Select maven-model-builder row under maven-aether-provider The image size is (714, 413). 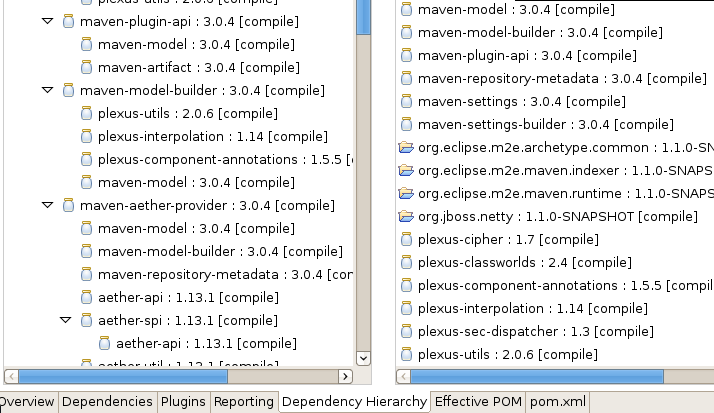(220, 251)
